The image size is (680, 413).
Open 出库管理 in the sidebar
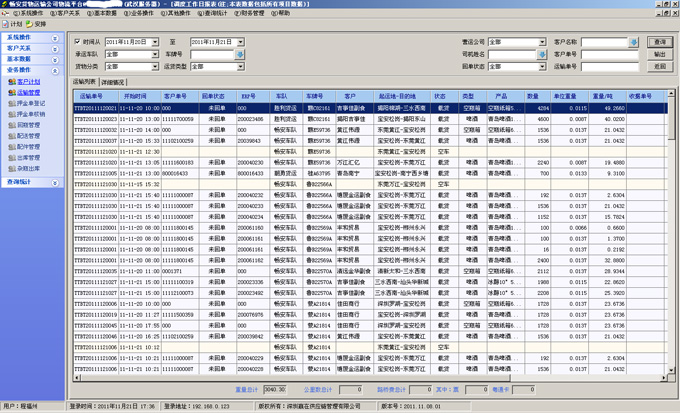tap(29, 157)
